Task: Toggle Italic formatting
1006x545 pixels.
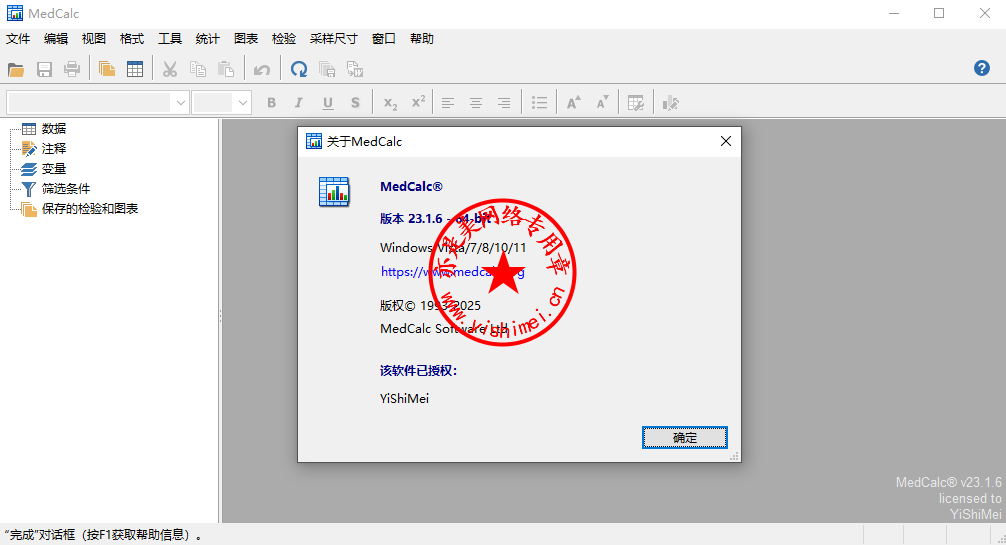Action: pos(298,103)
